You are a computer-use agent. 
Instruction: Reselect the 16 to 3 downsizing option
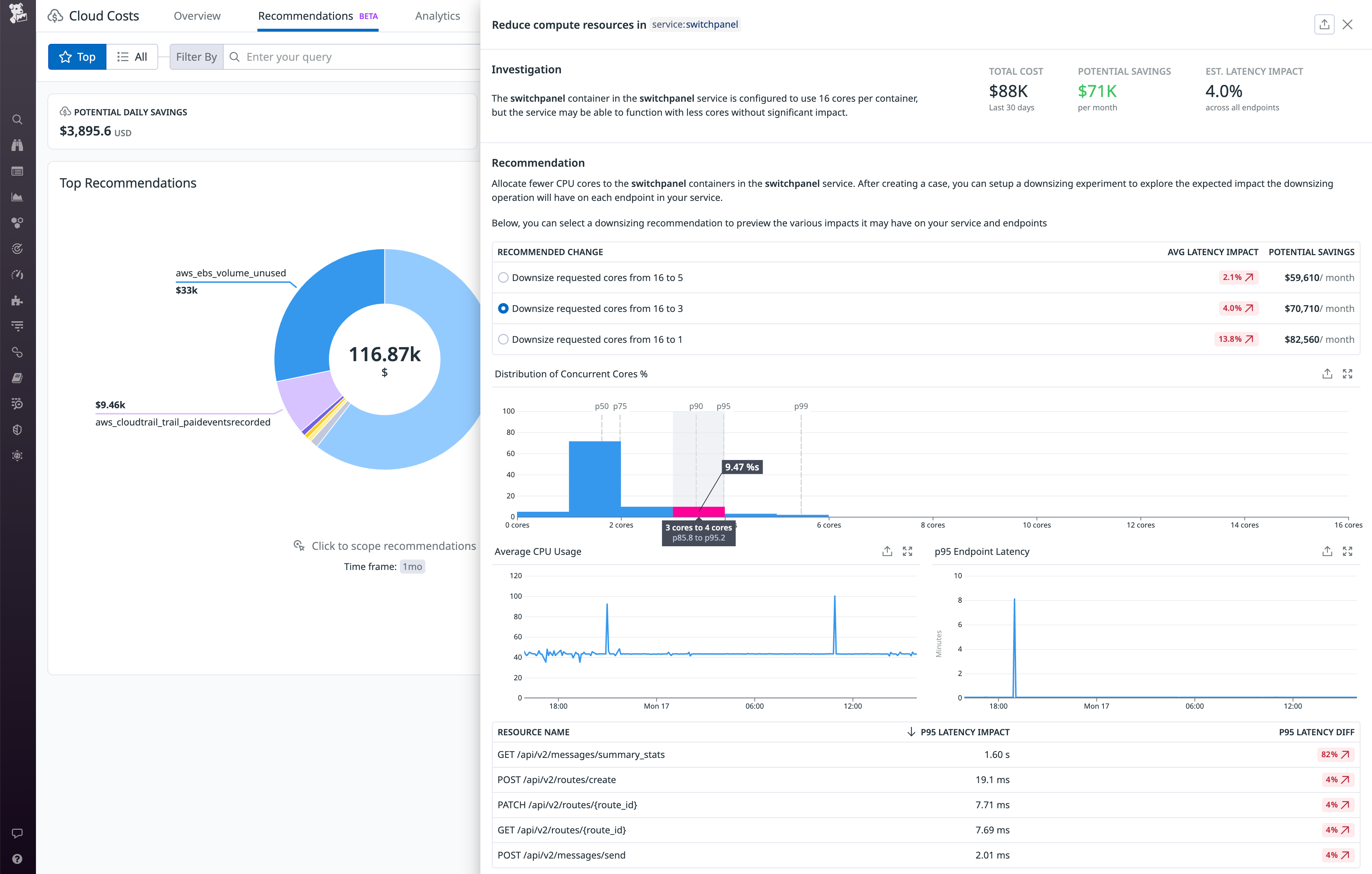[504, 308]
